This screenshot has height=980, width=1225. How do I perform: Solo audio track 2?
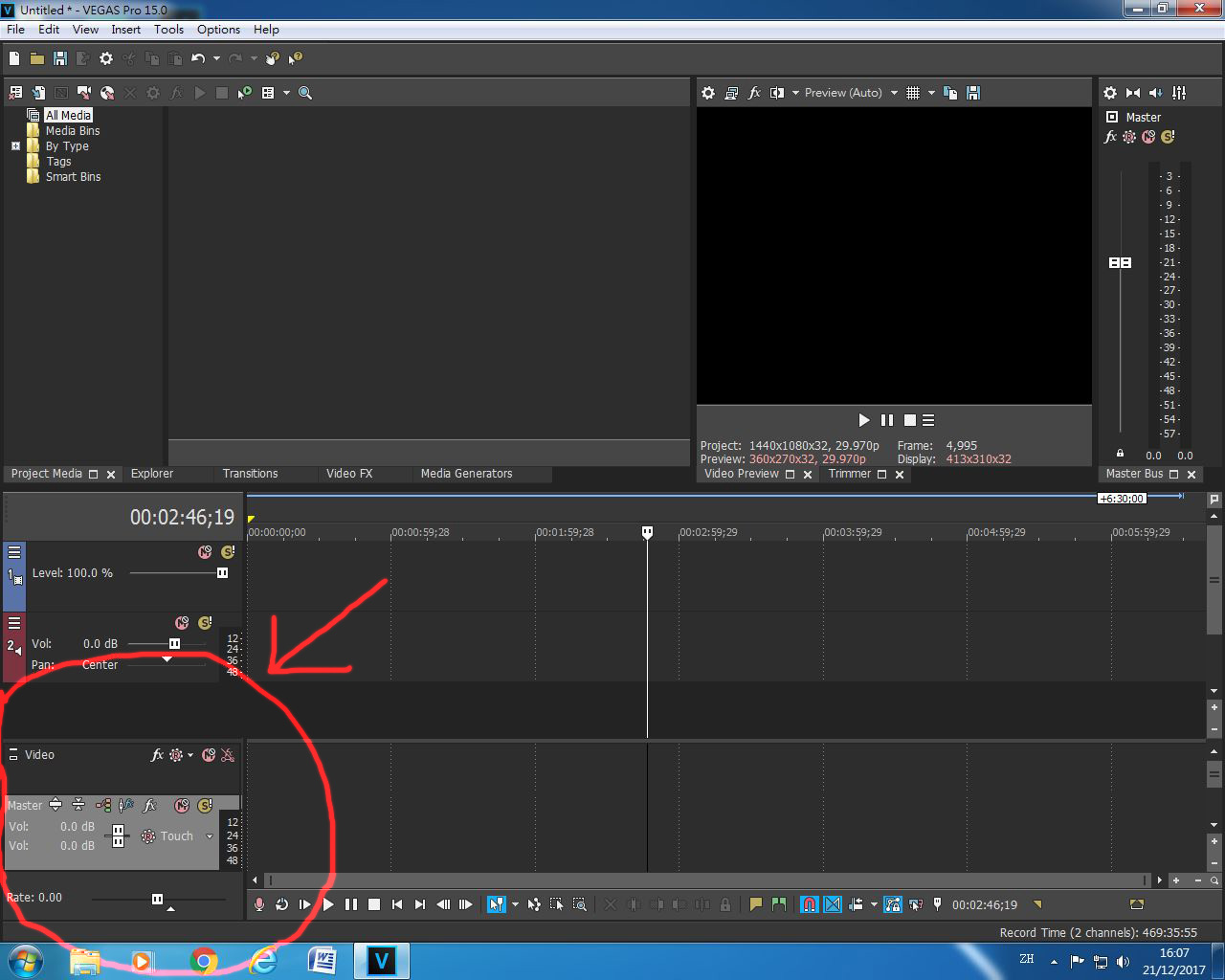coord(205,623)
